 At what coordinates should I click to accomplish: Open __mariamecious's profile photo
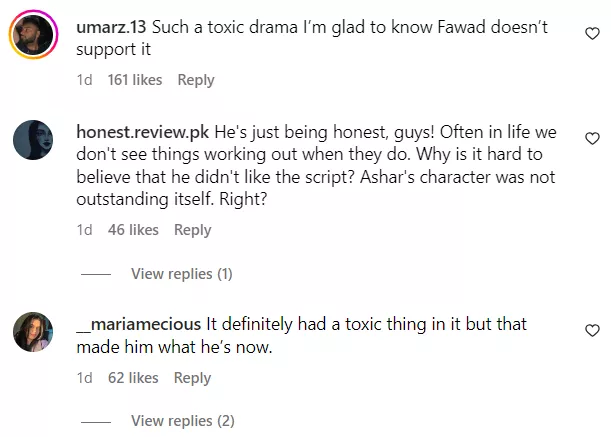(x=32, y=332)
